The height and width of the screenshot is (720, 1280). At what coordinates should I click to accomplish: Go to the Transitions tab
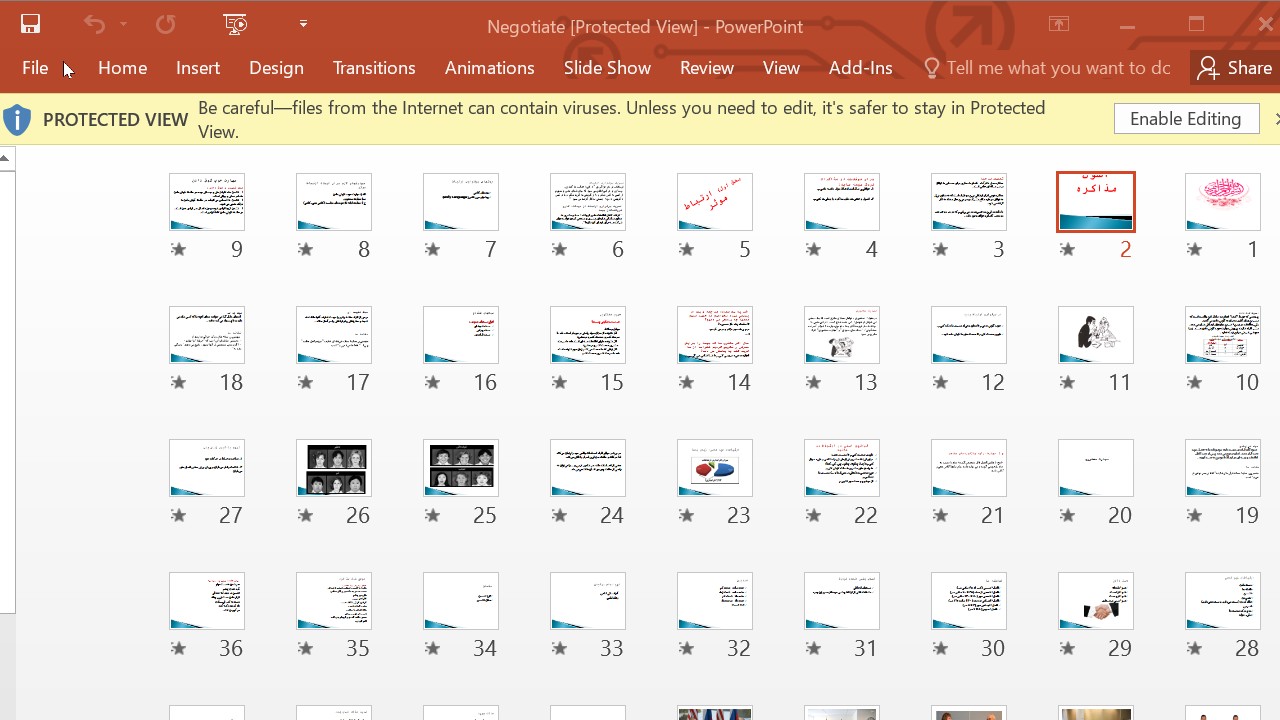pyautogui.click(x=374, y=68)
